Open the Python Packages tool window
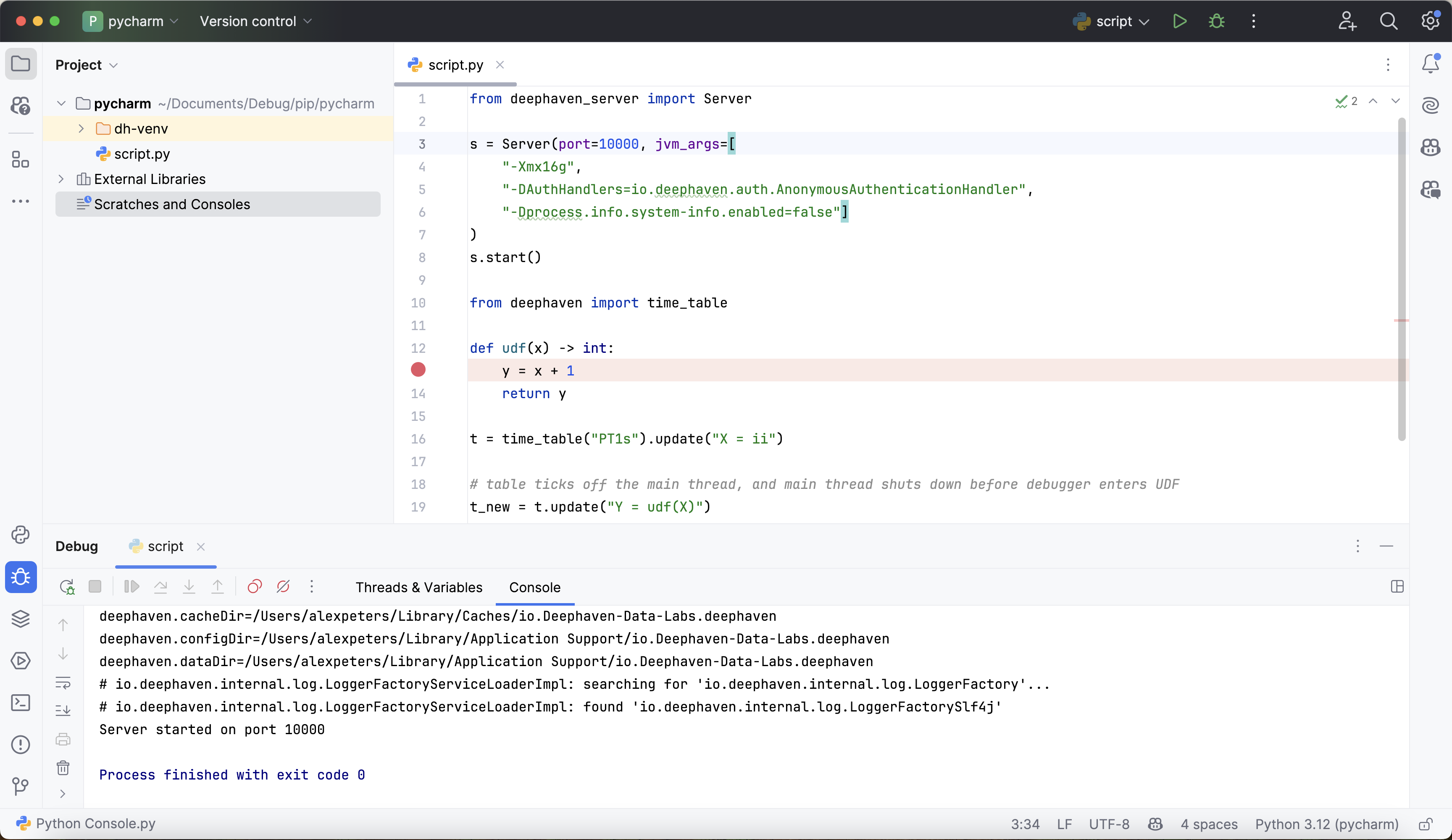The width and height of the screenshot is (1452, 840). pyautogui.click(x=21, y=619)
